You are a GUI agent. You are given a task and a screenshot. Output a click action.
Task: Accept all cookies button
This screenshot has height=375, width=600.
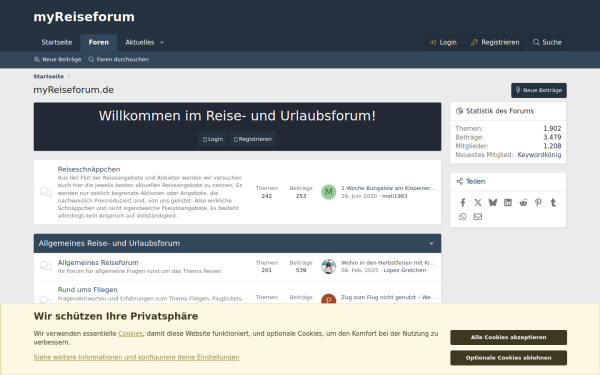point(509,338)
